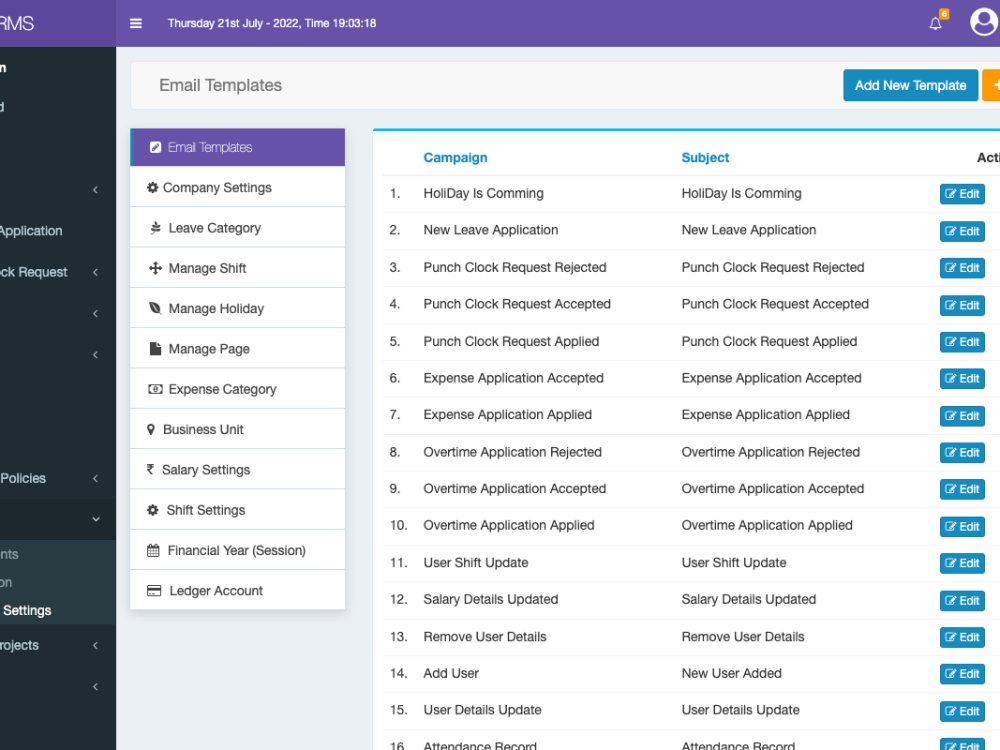Open the Company Settings tab
This screenshot has height=750, width=1000.
(x=237, y=187)
